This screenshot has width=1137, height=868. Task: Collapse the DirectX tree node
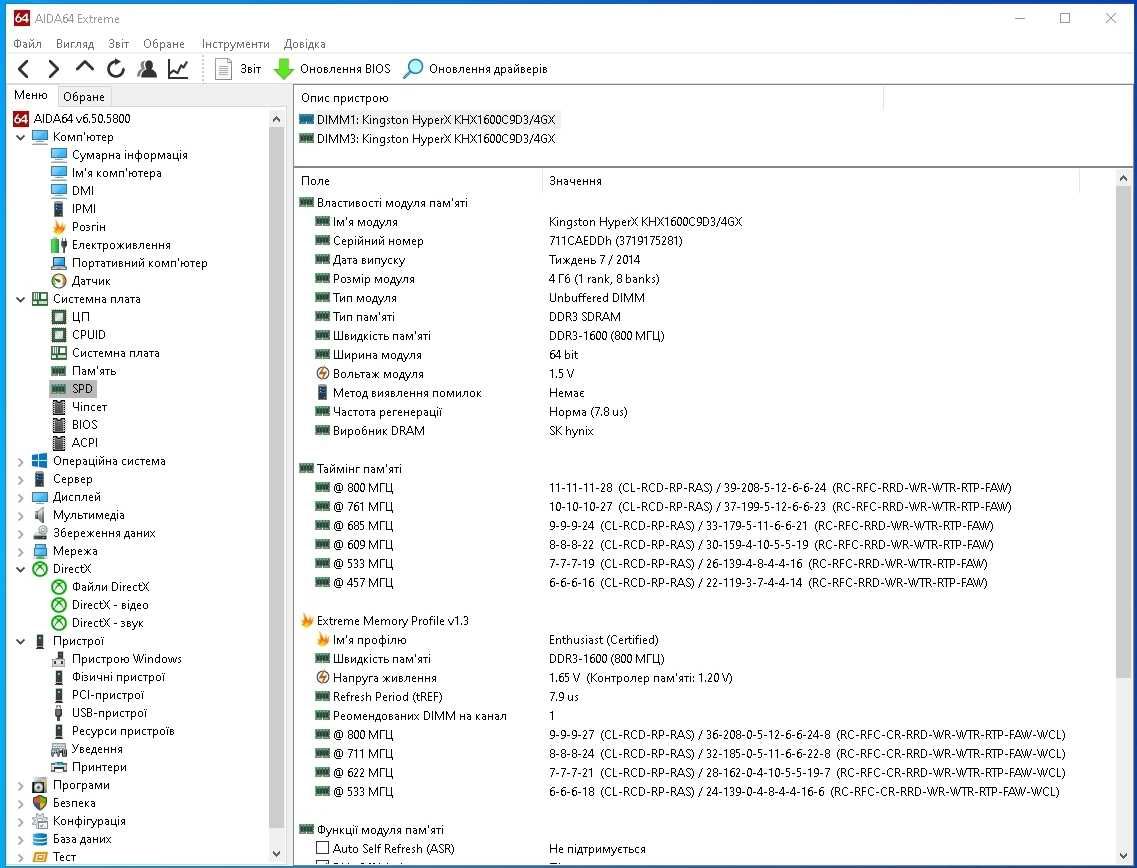20,569
